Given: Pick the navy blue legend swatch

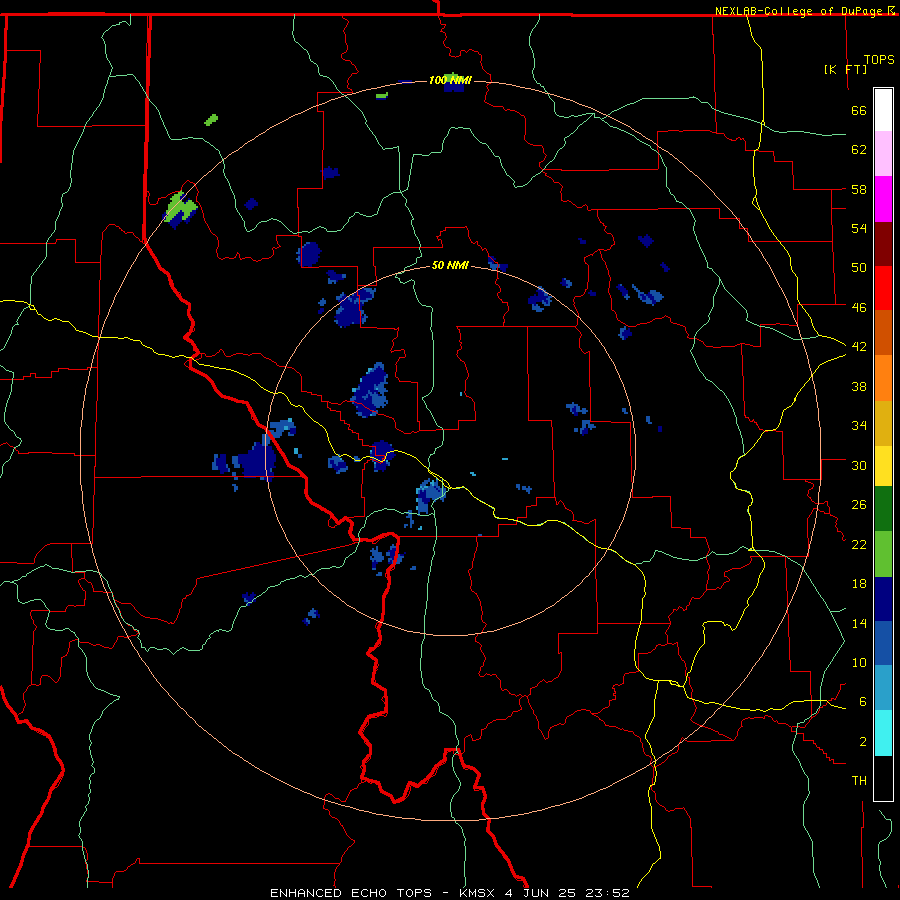Looking at the screenshot, I should [883, 599].
